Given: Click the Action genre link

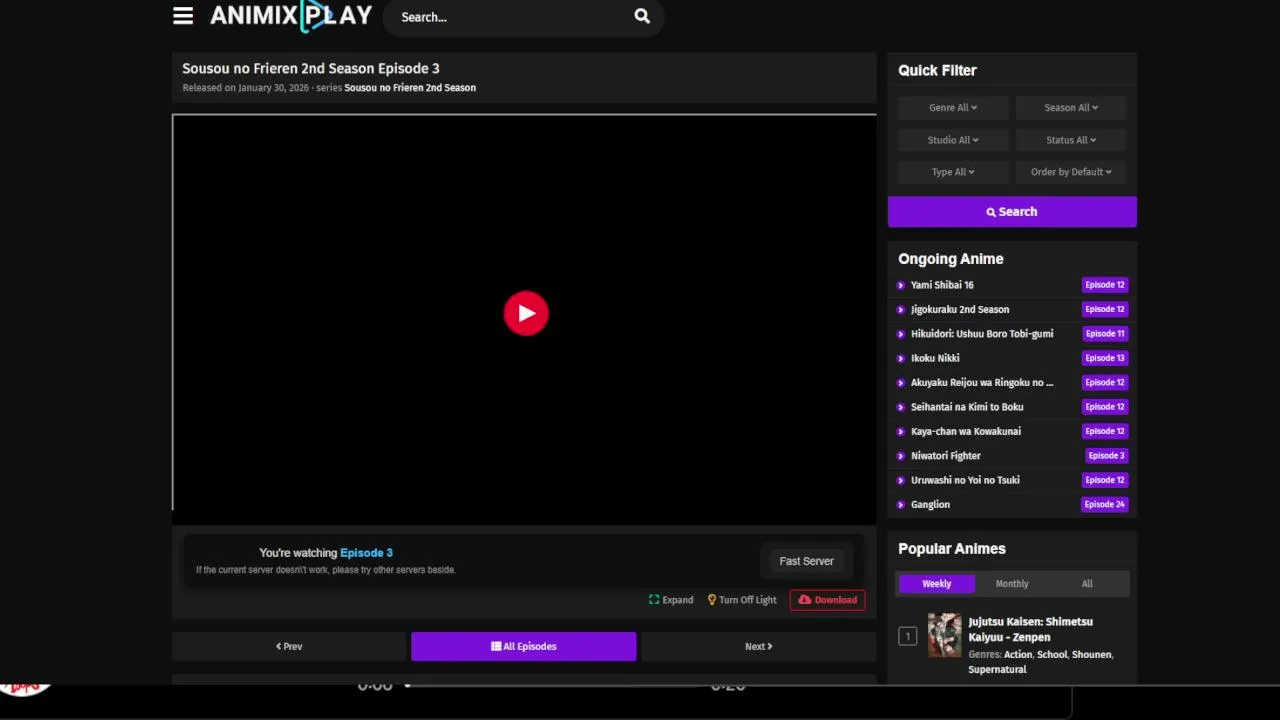Looking at the screenshot, I should 1017,655.
